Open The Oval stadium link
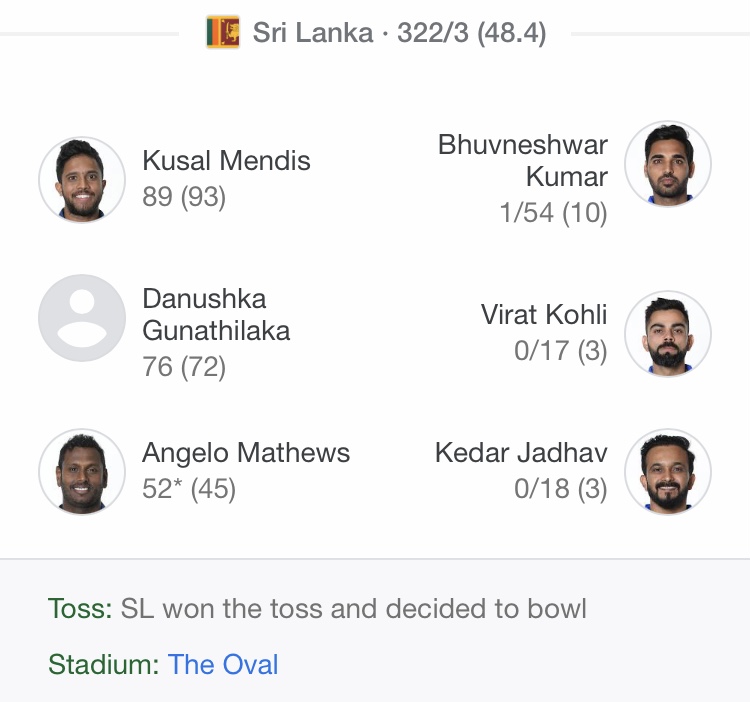The height and width of the screenshot is (702, 750). tap(223, 664)
